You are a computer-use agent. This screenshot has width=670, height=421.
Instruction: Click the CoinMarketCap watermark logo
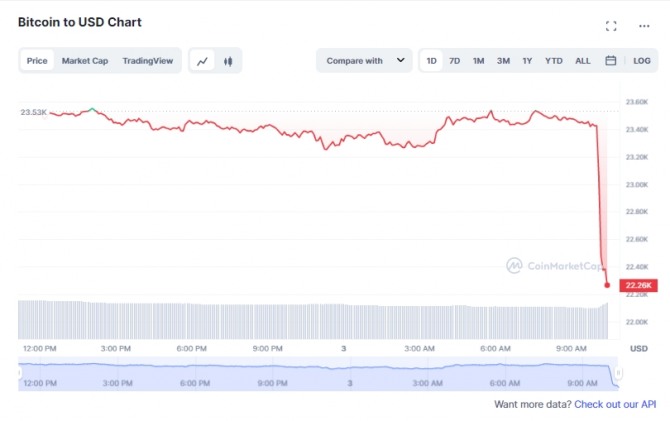pyautogui.click(x=554, y=266)
